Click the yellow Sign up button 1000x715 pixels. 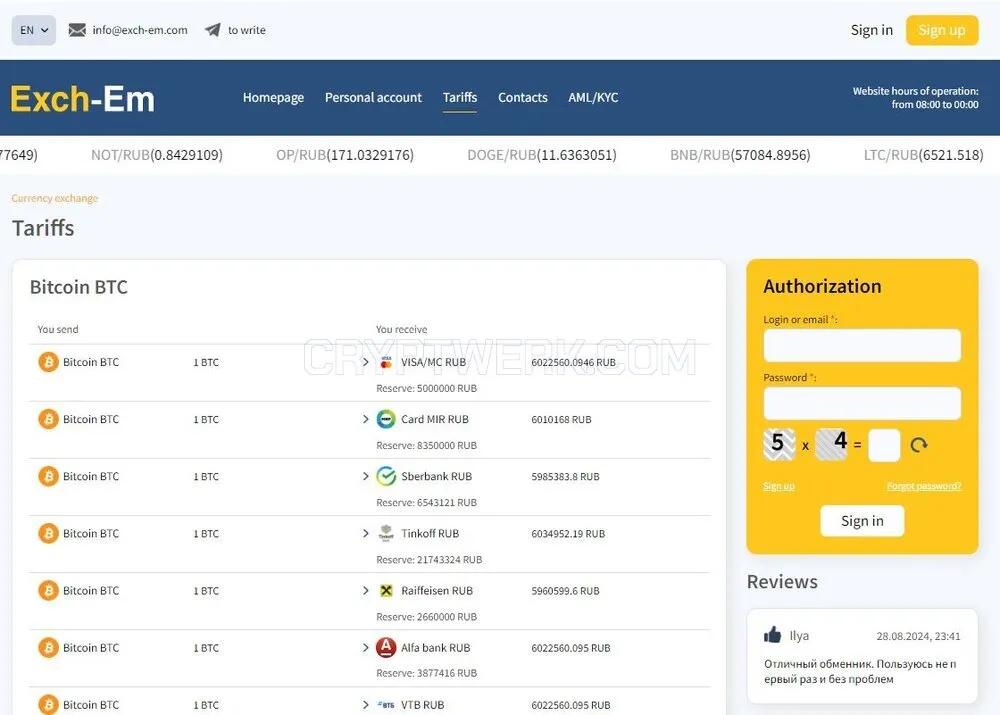(942, 30)
